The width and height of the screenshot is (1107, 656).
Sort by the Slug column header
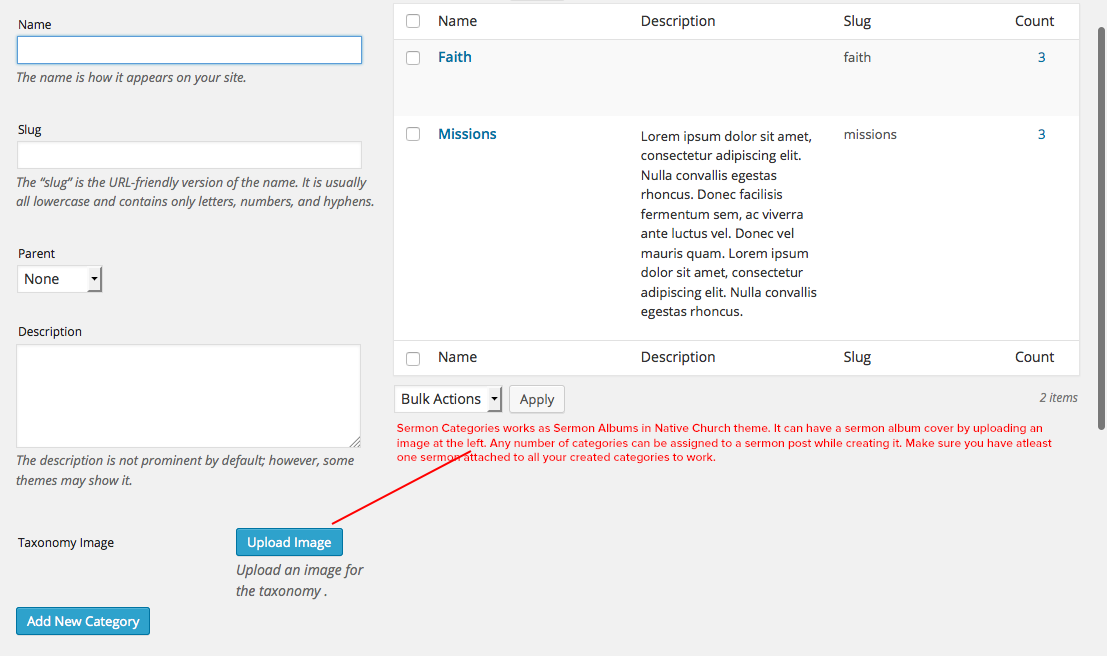coord(857,21)
